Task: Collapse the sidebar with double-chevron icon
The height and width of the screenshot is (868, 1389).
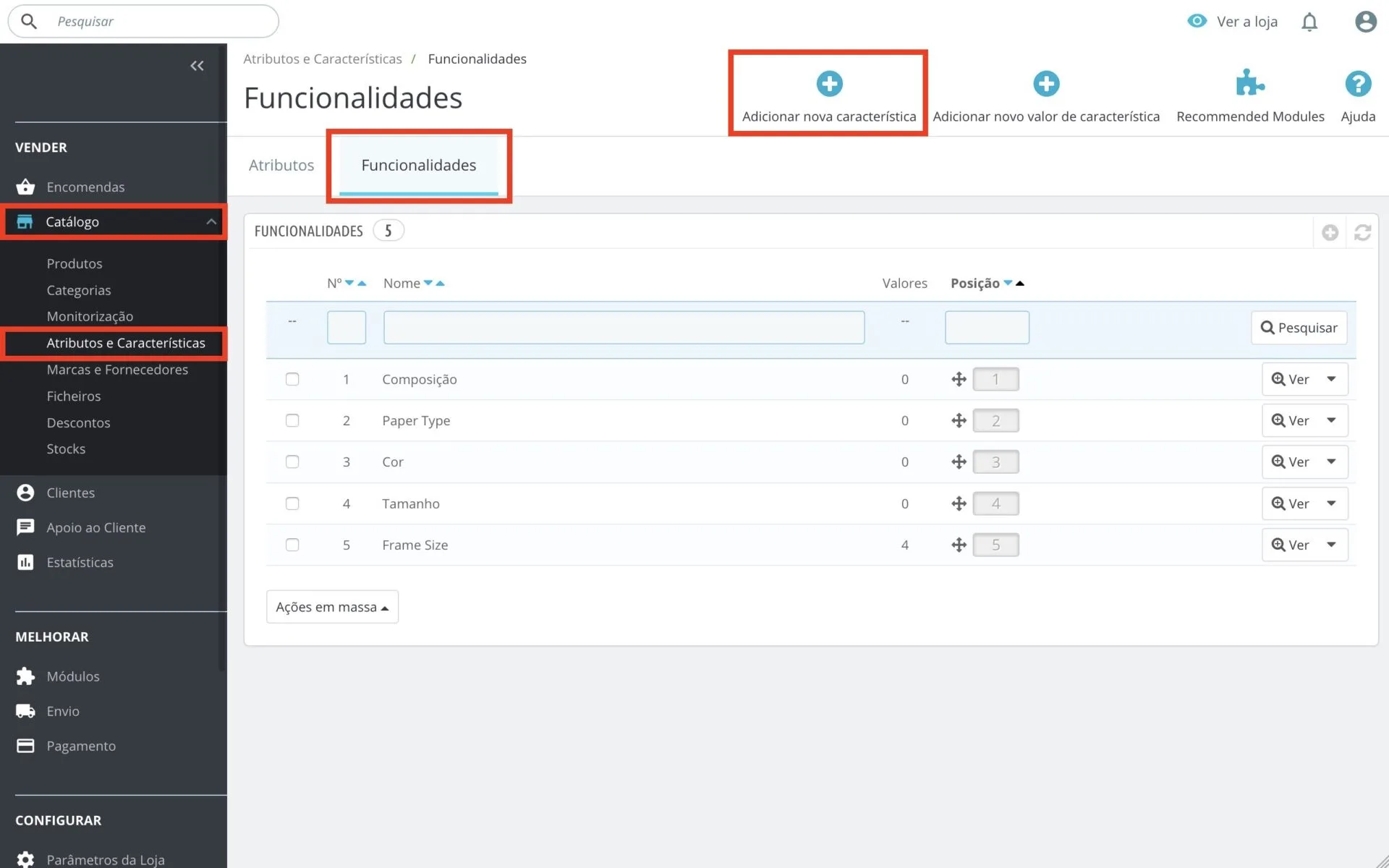Action: 197,66
